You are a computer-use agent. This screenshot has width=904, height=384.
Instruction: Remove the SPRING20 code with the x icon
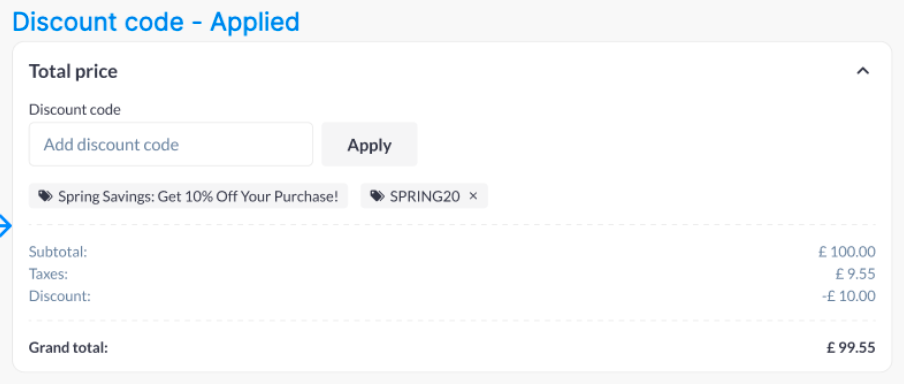coord(473,196)
